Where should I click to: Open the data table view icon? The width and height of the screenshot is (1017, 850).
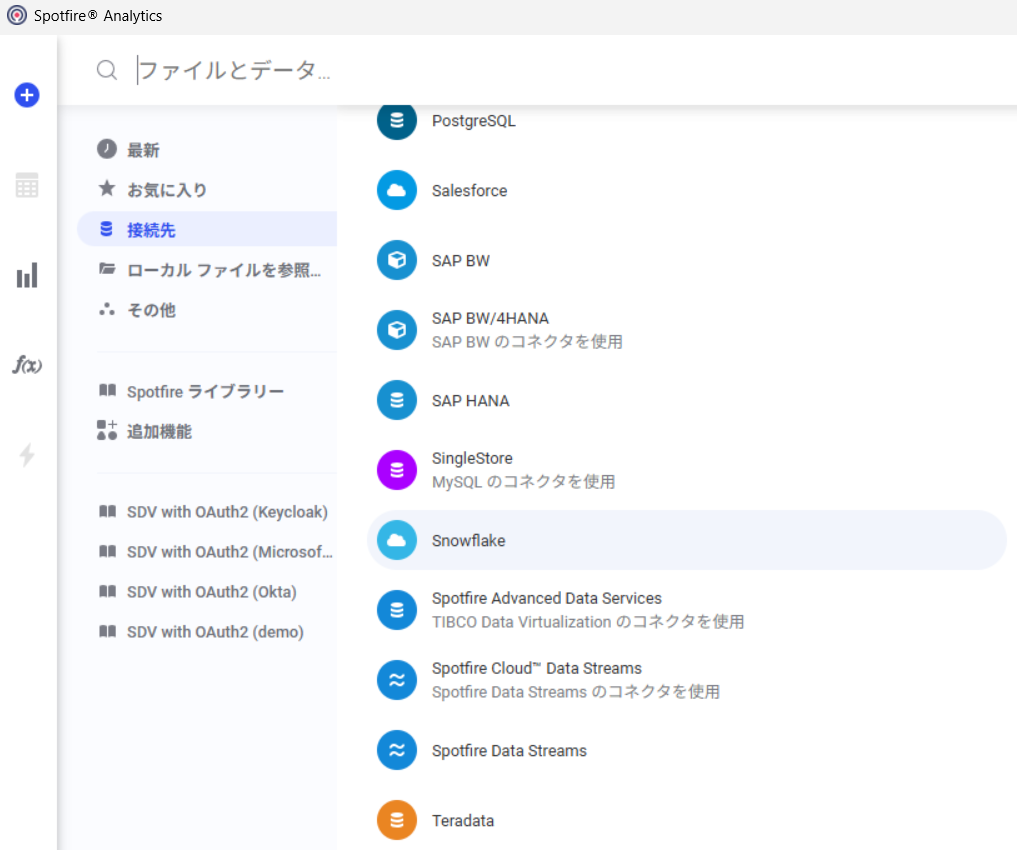point(27,185)
